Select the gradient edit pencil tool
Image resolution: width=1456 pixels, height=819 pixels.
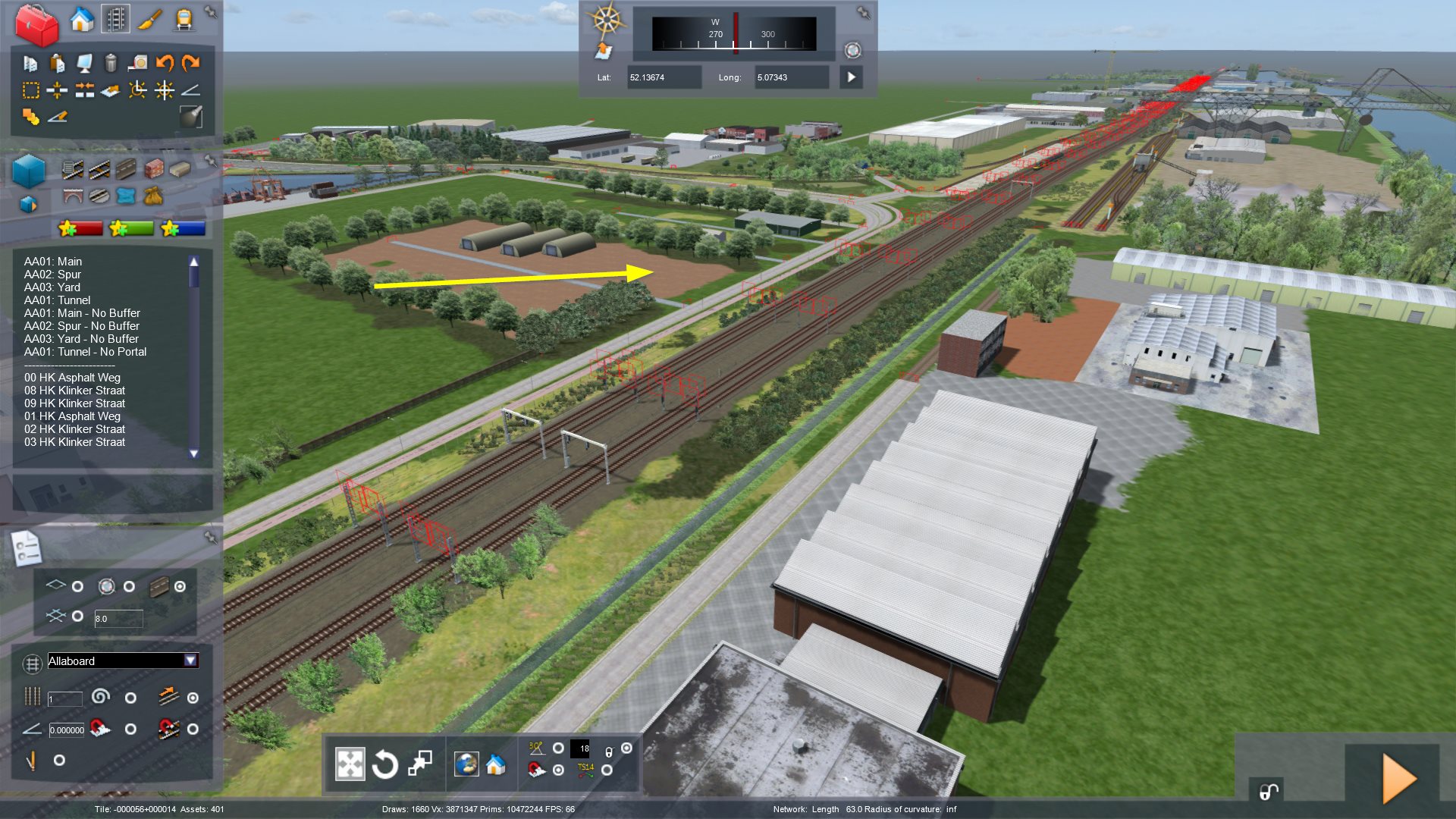tap(58, 117)
